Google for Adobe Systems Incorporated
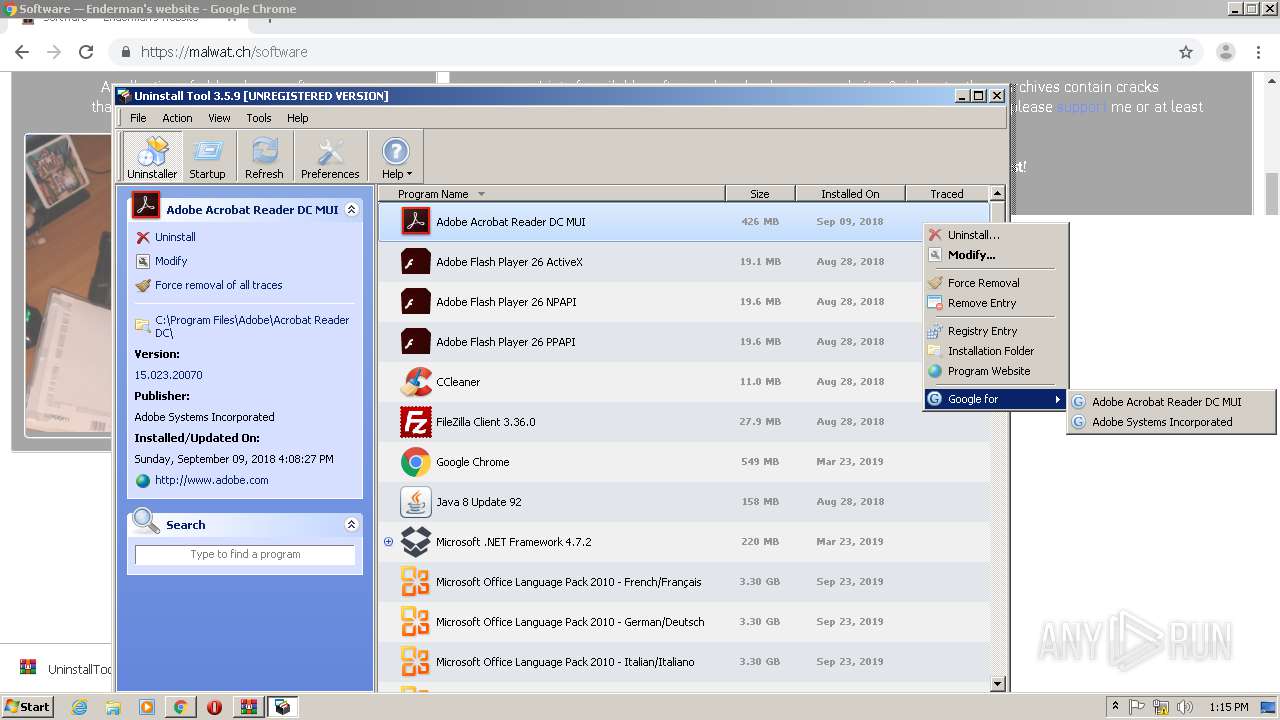The width and height of the screenshot is (1280, 720). pos(1171,422)
